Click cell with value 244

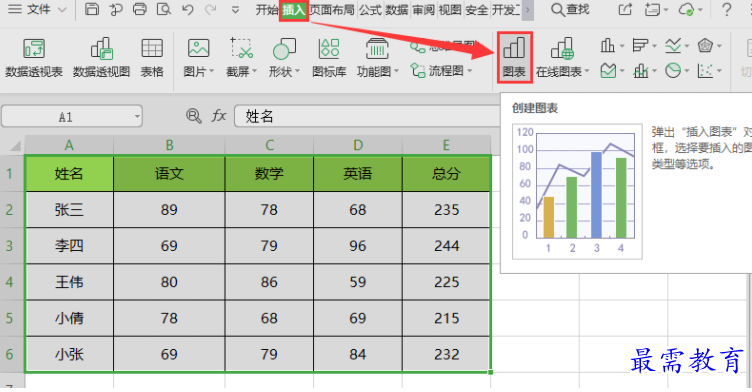pos(446,246)
